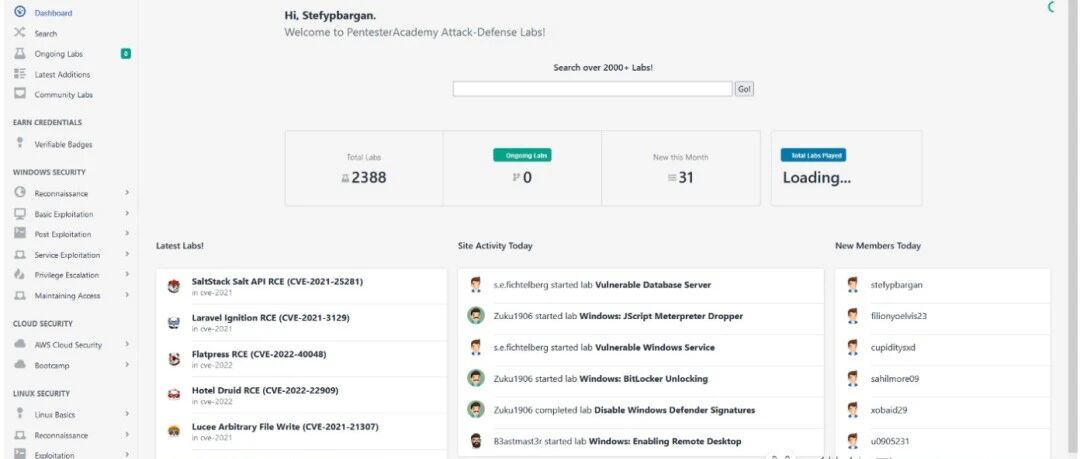Click member name sahilmore09
1080x459 pixels.
tap(894, 379)
